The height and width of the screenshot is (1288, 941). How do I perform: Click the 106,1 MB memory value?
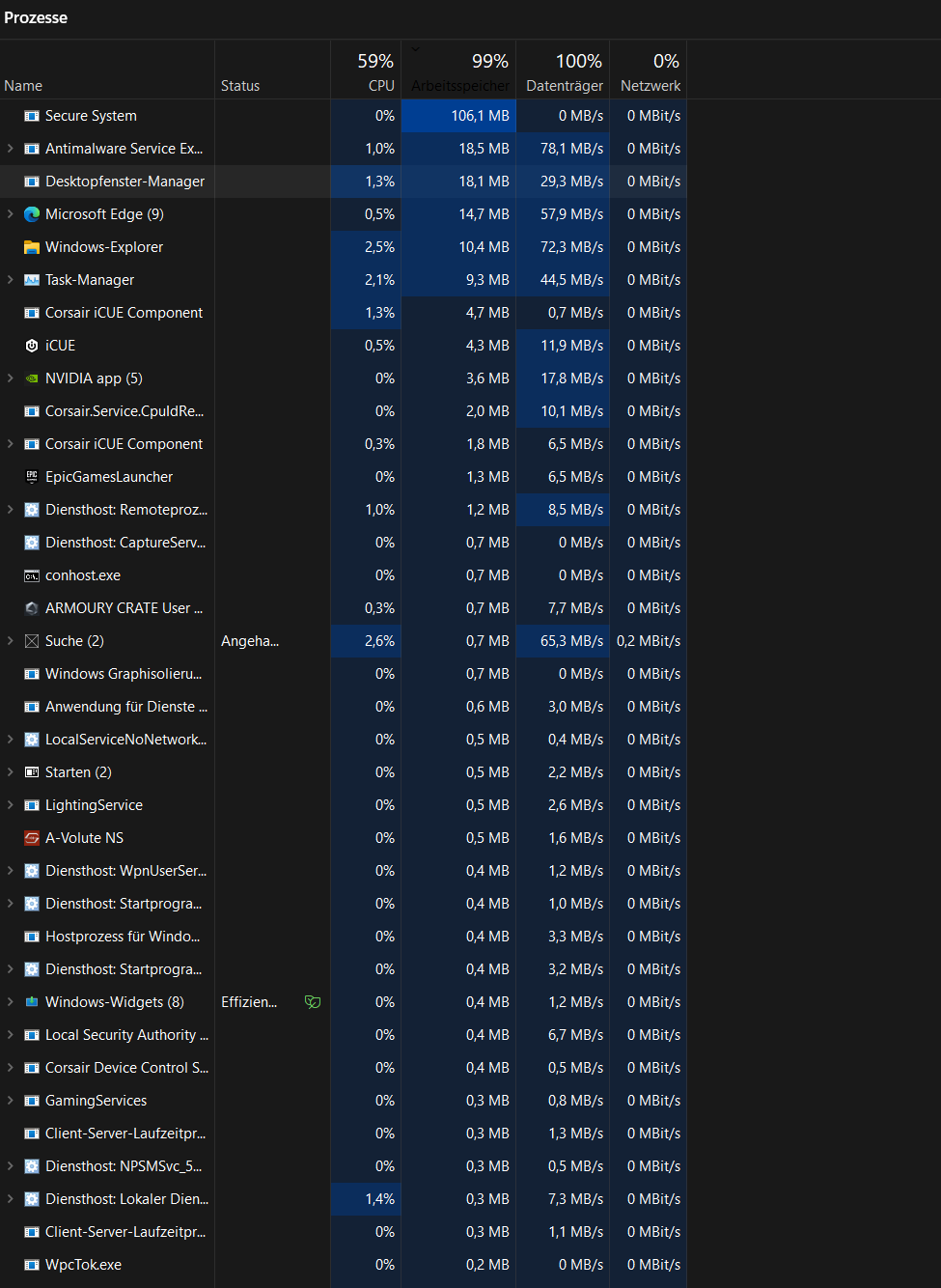[x=480, y=116]
